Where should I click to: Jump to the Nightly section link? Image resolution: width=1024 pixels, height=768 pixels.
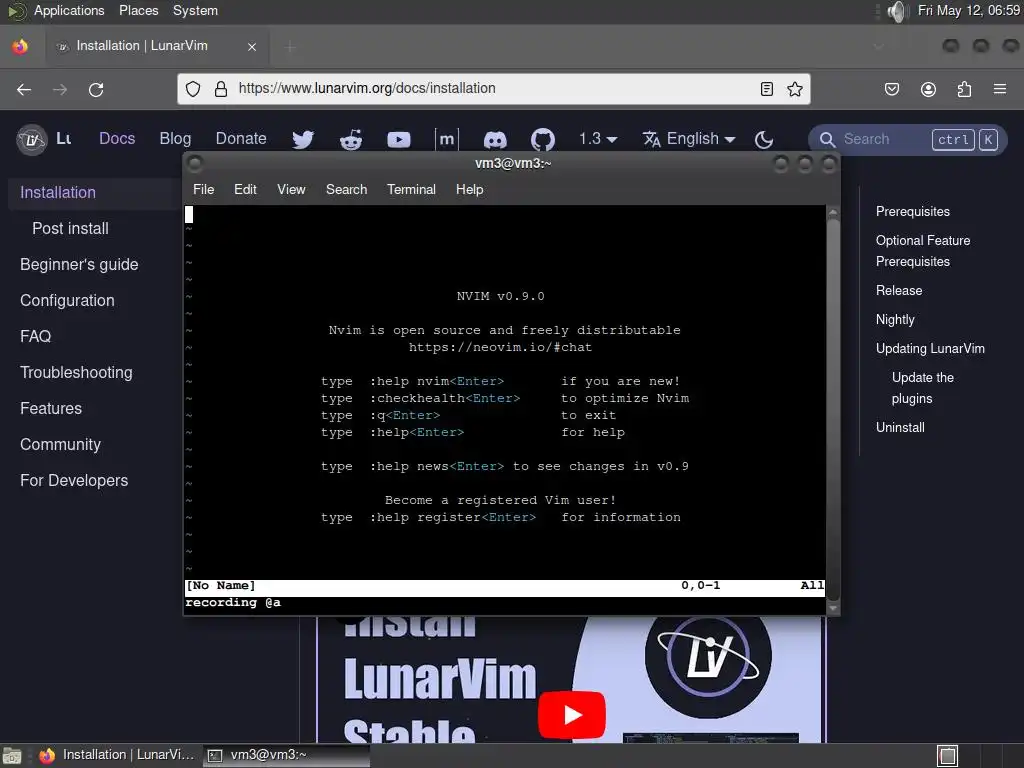(895, 319)
